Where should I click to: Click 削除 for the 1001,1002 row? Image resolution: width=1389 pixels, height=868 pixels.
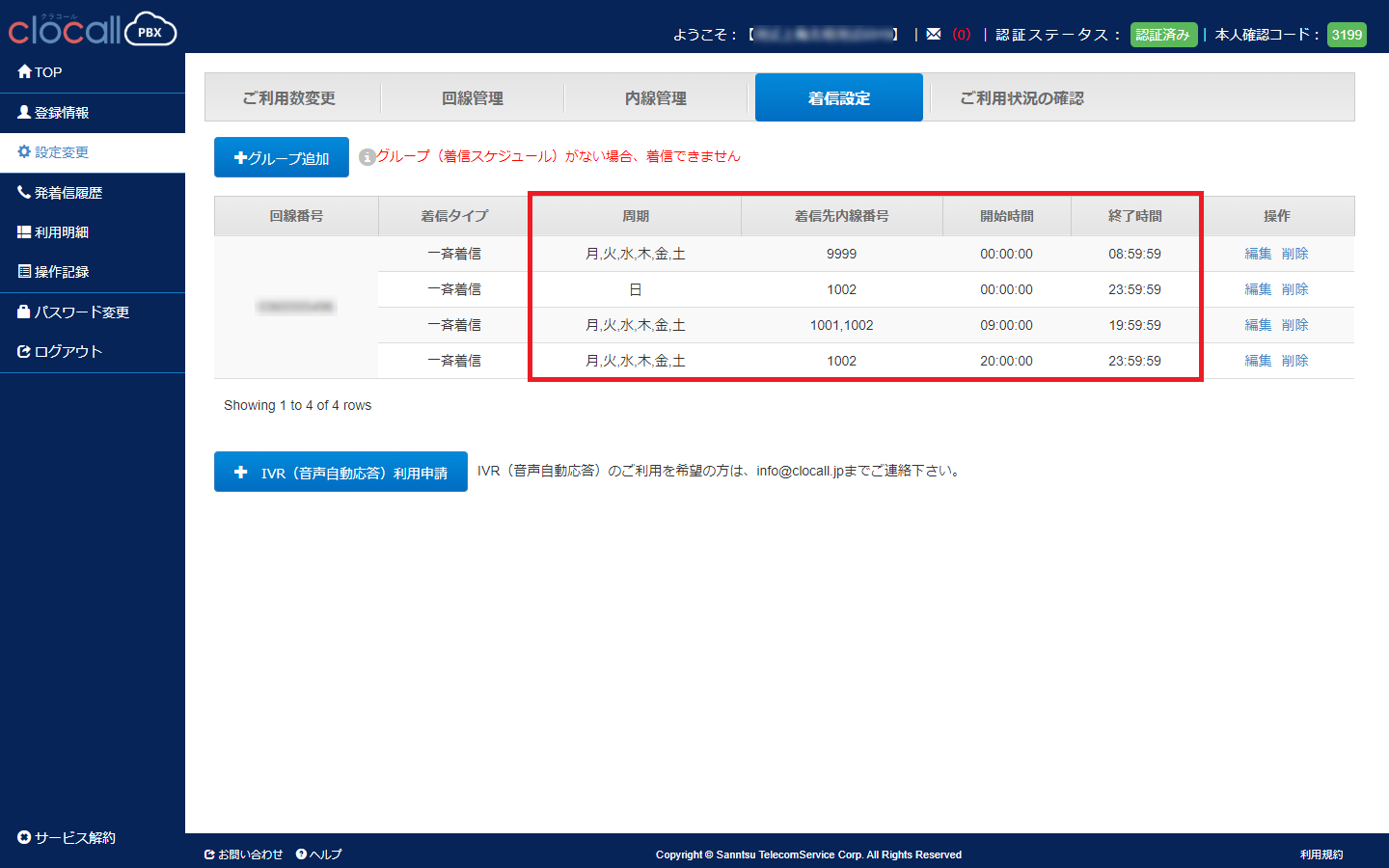tap(1295, 325)
